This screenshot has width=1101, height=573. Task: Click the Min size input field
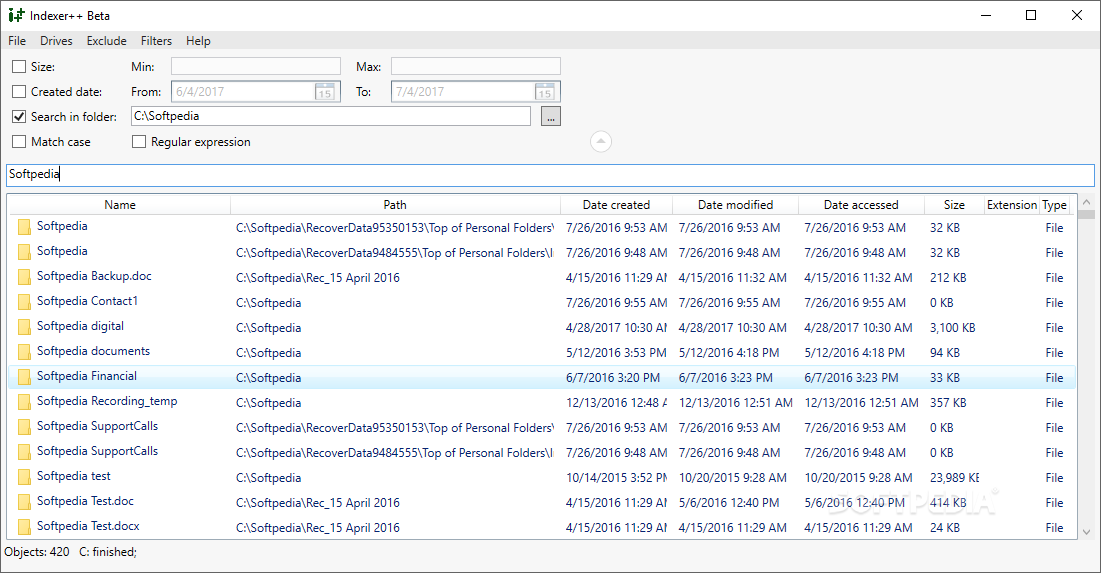click(256, 67)
